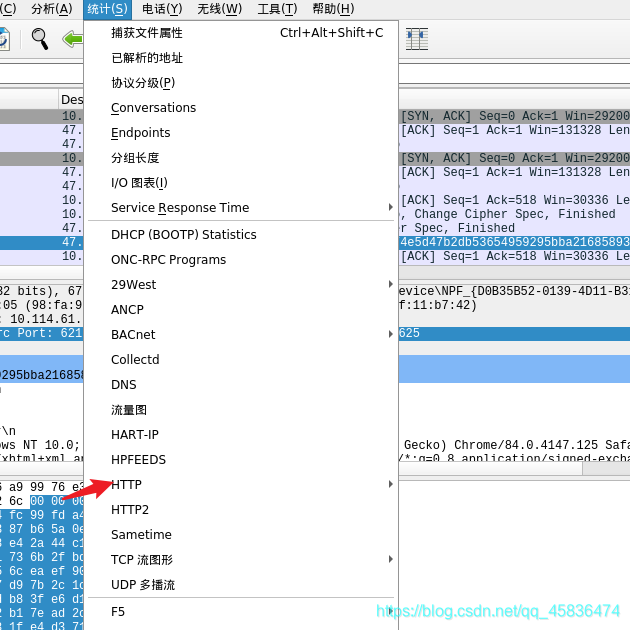Viewport: 630px width, 630px height.
Task: Select the Endpoints menu entry
Action: [x=241, y=133]
